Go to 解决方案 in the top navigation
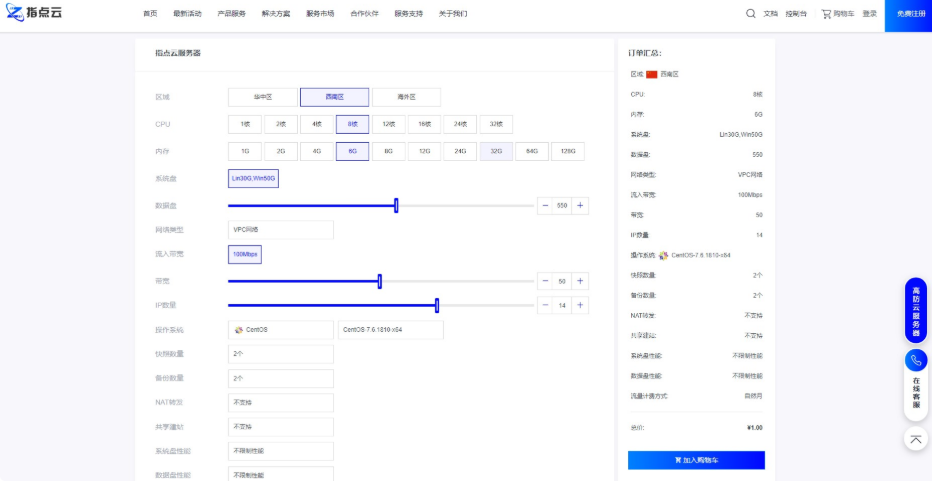 tap(276, 14)
